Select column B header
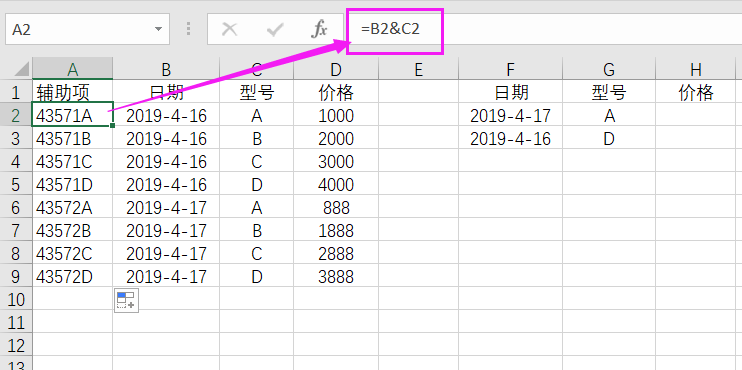Viewport: 742px width, 370px height. pos(166,70)
